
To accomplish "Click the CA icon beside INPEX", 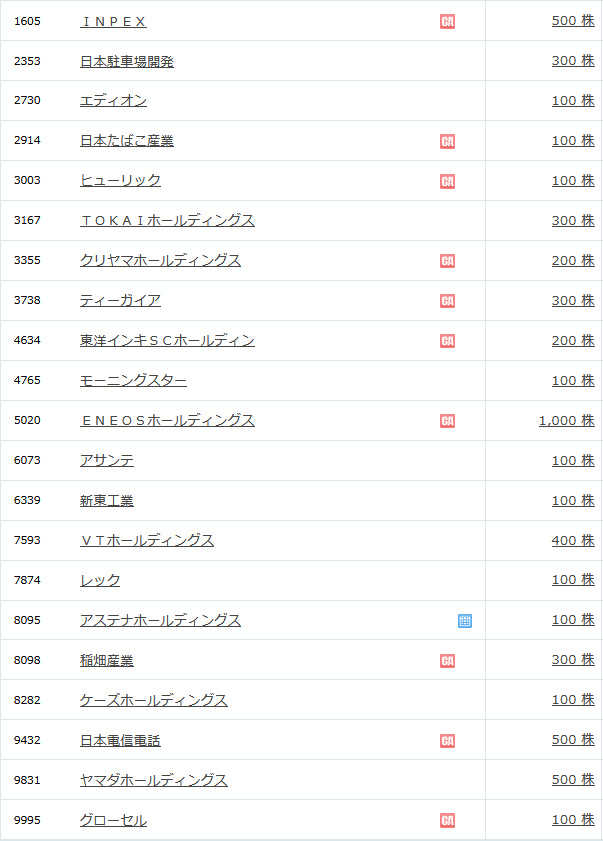I will click(x=447, y=21).
